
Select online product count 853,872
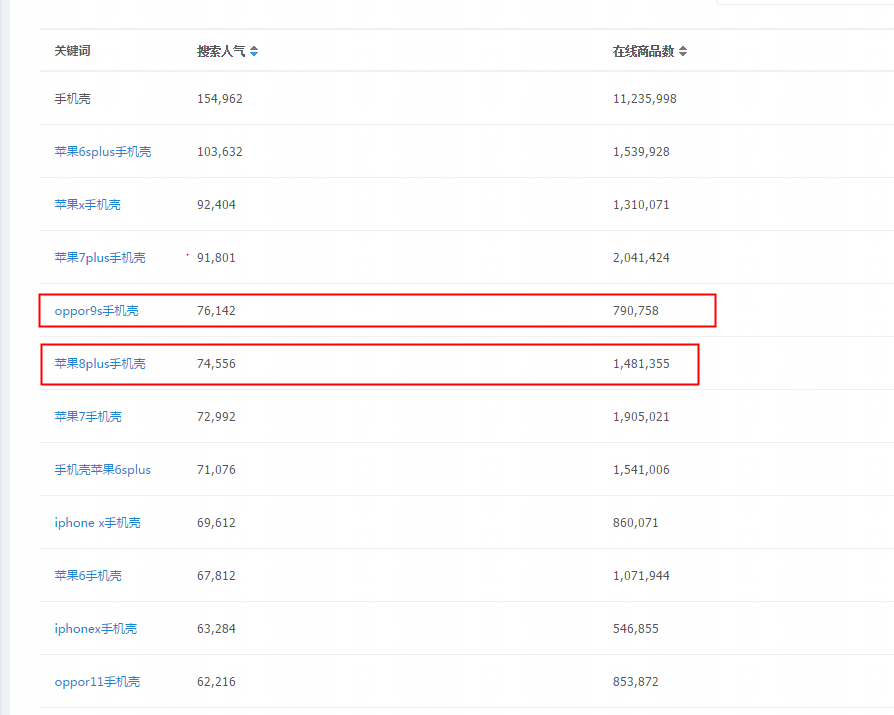636,682
